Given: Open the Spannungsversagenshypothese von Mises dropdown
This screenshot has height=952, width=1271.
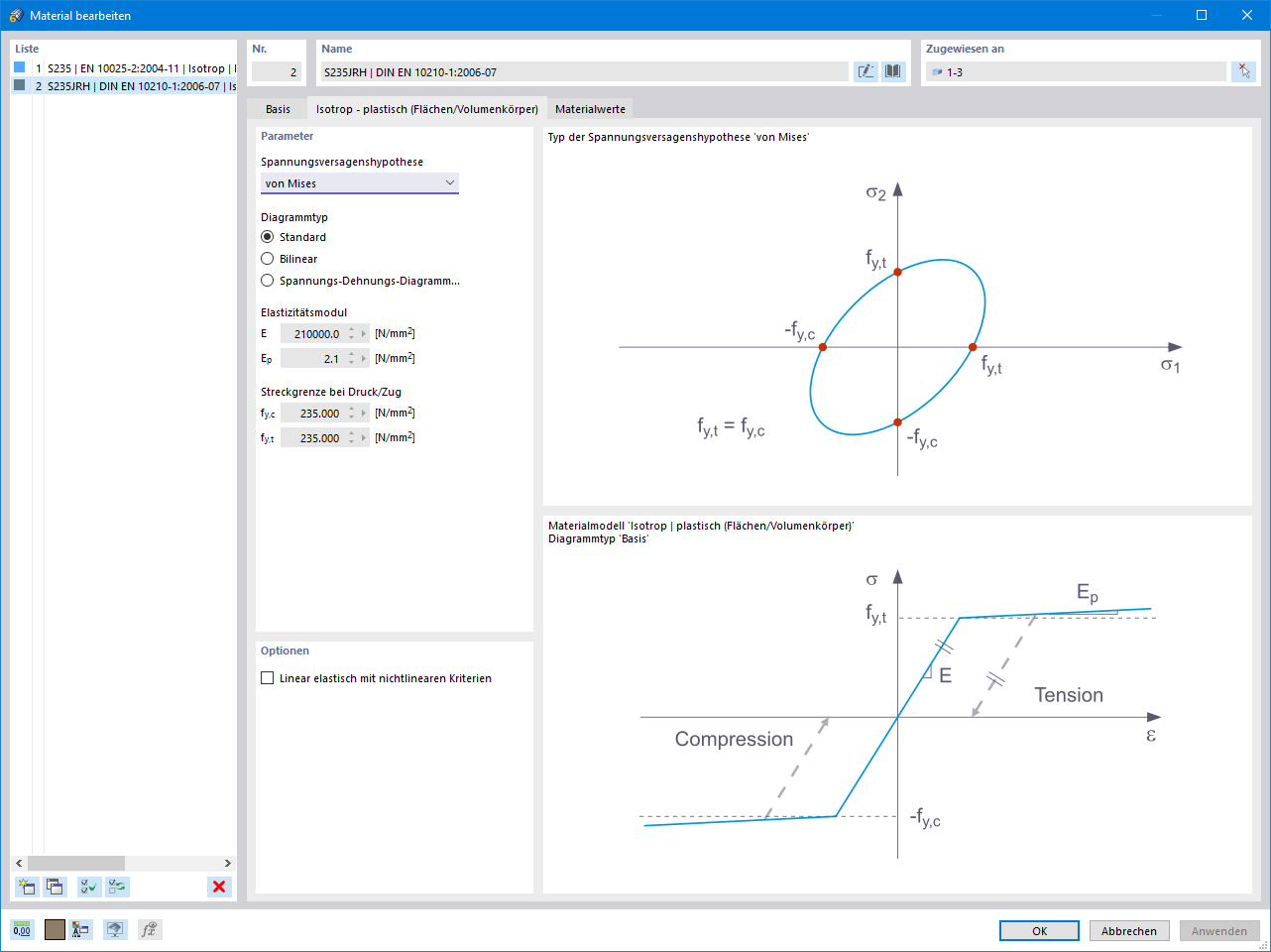Looking at the screenshot, I should [360, 183].
